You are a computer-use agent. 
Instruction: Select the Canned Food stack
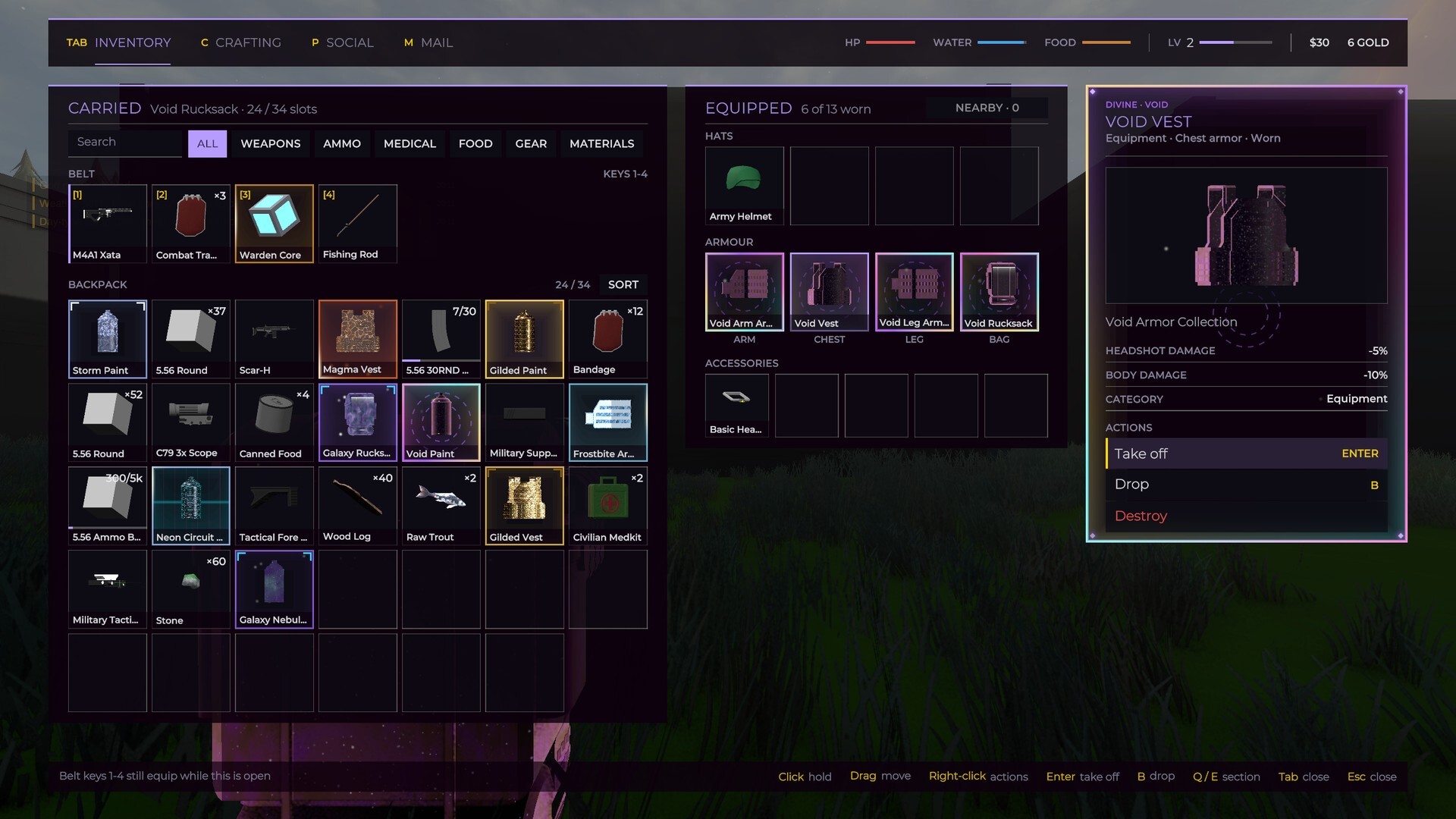[275, 422]
